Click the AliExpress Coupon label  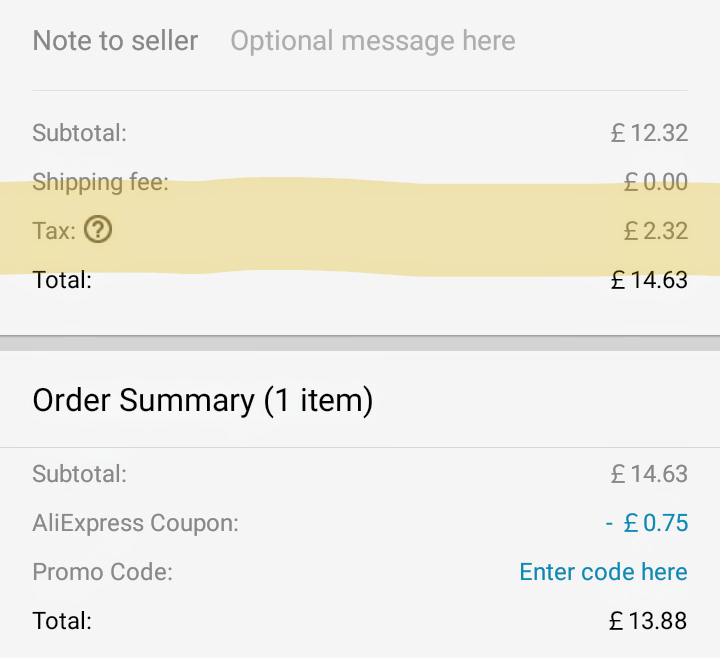[135, 523]
